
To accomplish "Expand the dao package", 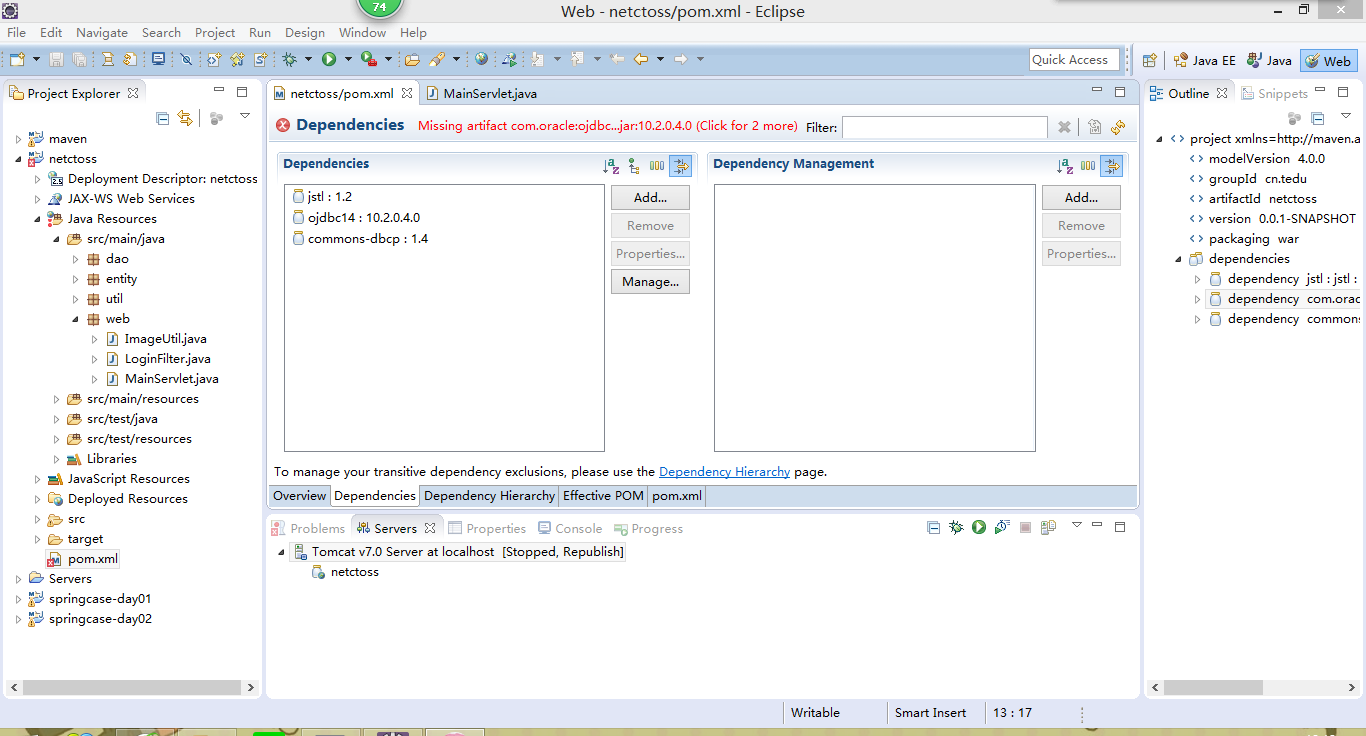I will pos(75,259).
